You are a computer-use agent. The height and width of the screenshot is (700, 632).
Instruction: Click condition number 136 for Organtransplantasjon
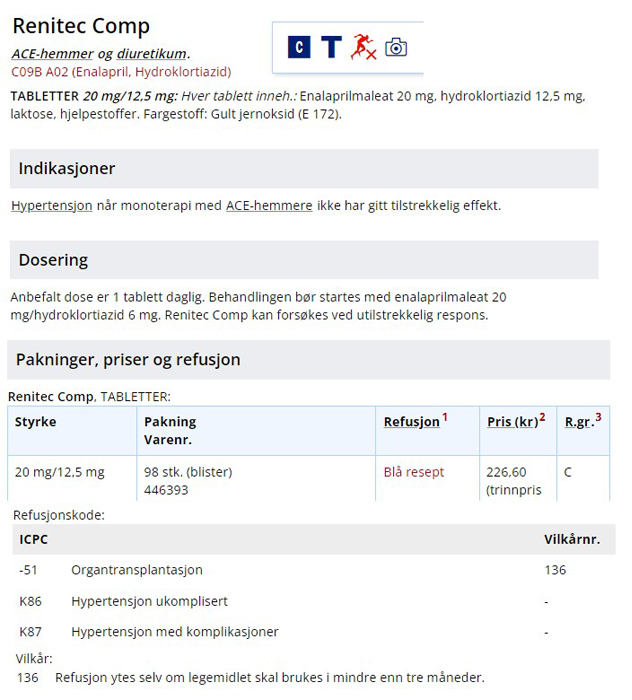coord(554,570)
